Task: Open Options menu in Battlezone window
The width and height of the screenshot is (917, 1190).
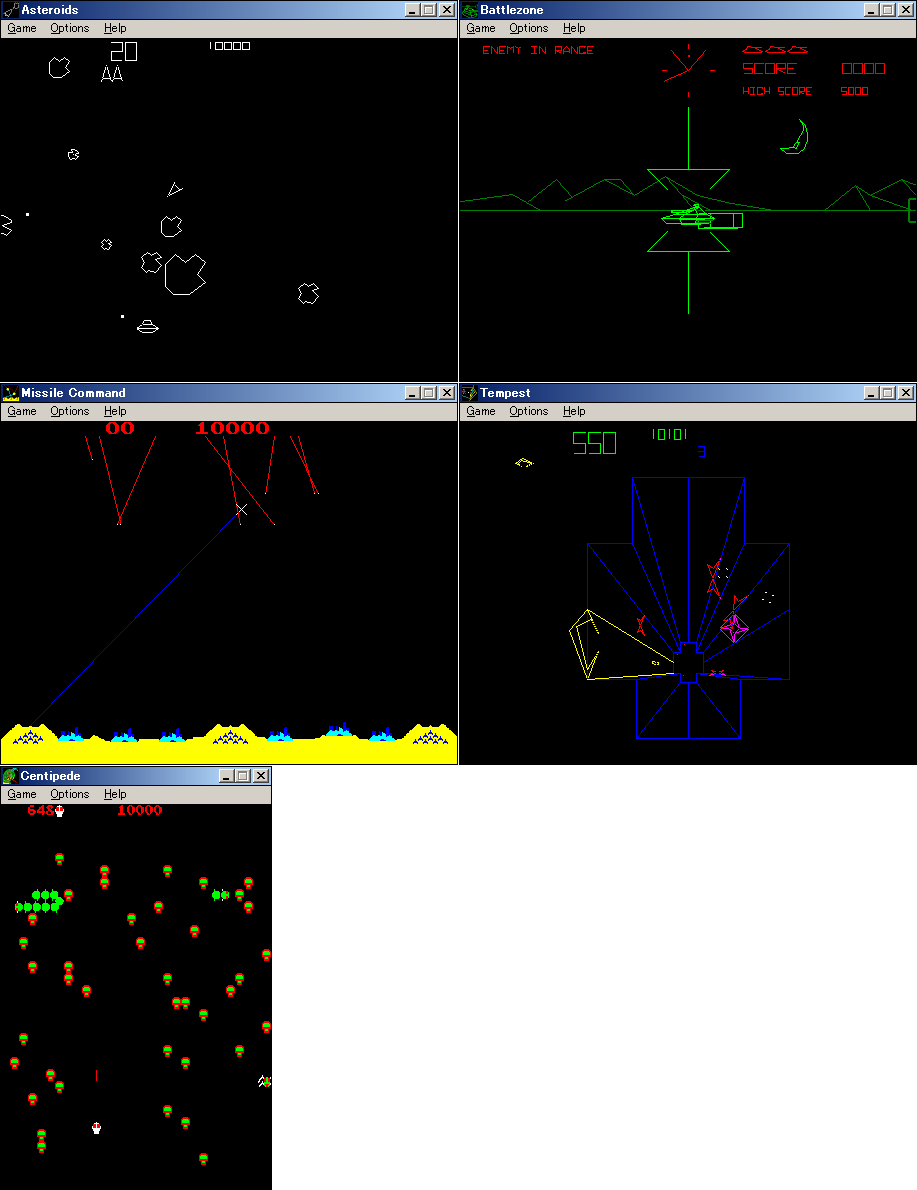Action: tap(528, 28)
